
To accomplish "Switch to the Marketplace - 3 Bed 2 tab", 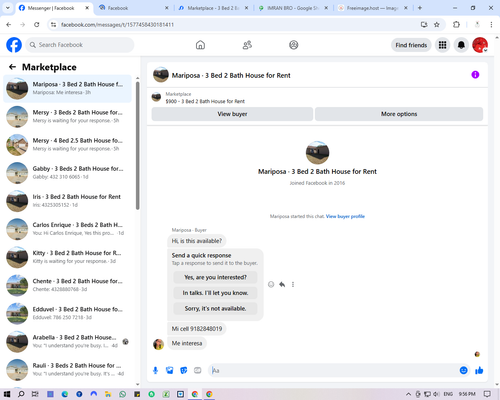I will pyautogui.click(x=213, y=8).
